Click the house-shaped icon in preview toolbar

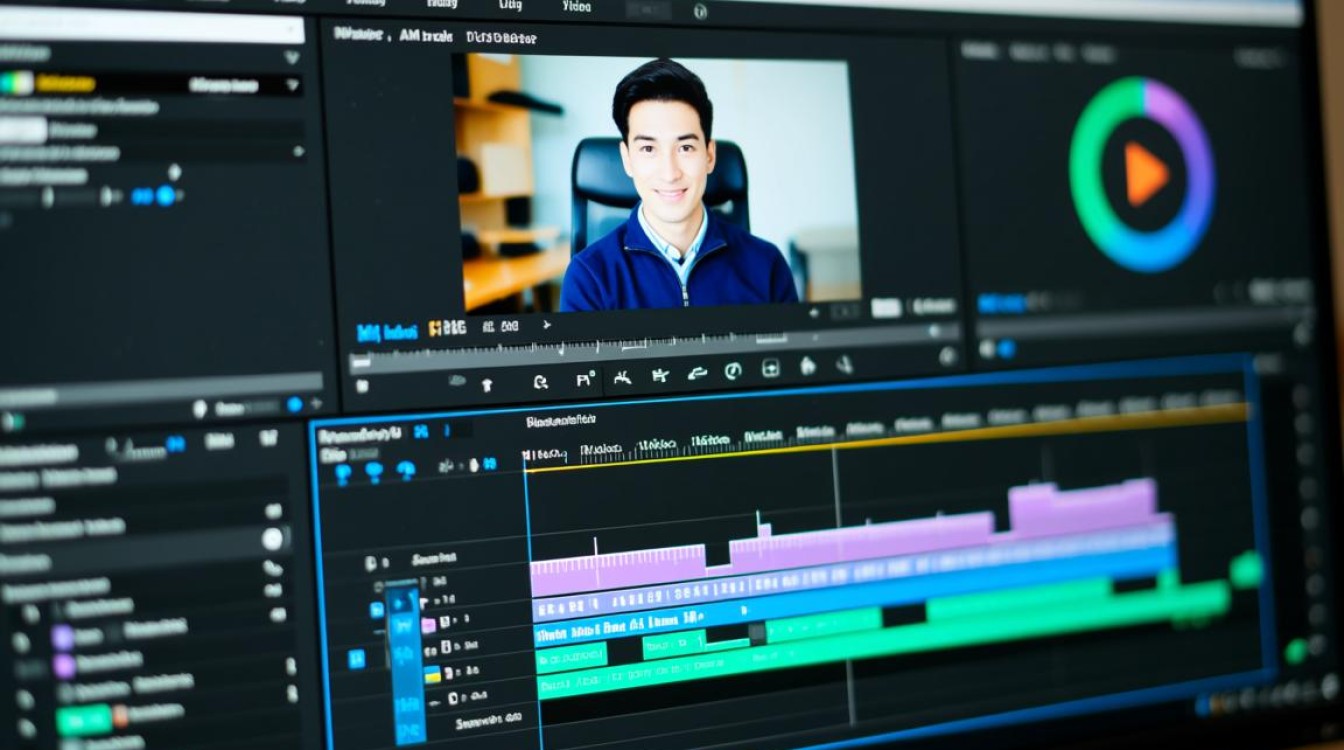click(x=807, y=367)
